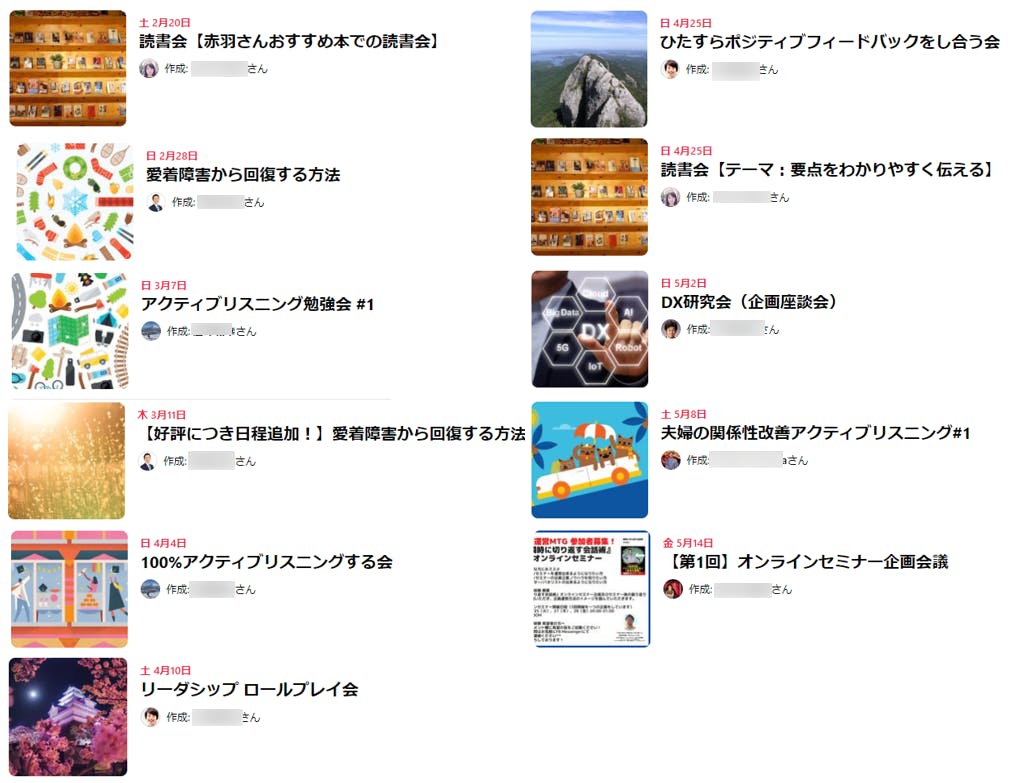Open the 100%アクティブリスニングする会 event
Image resolution: width=1021 pixels, height=783 pixels.
point(267,562)
